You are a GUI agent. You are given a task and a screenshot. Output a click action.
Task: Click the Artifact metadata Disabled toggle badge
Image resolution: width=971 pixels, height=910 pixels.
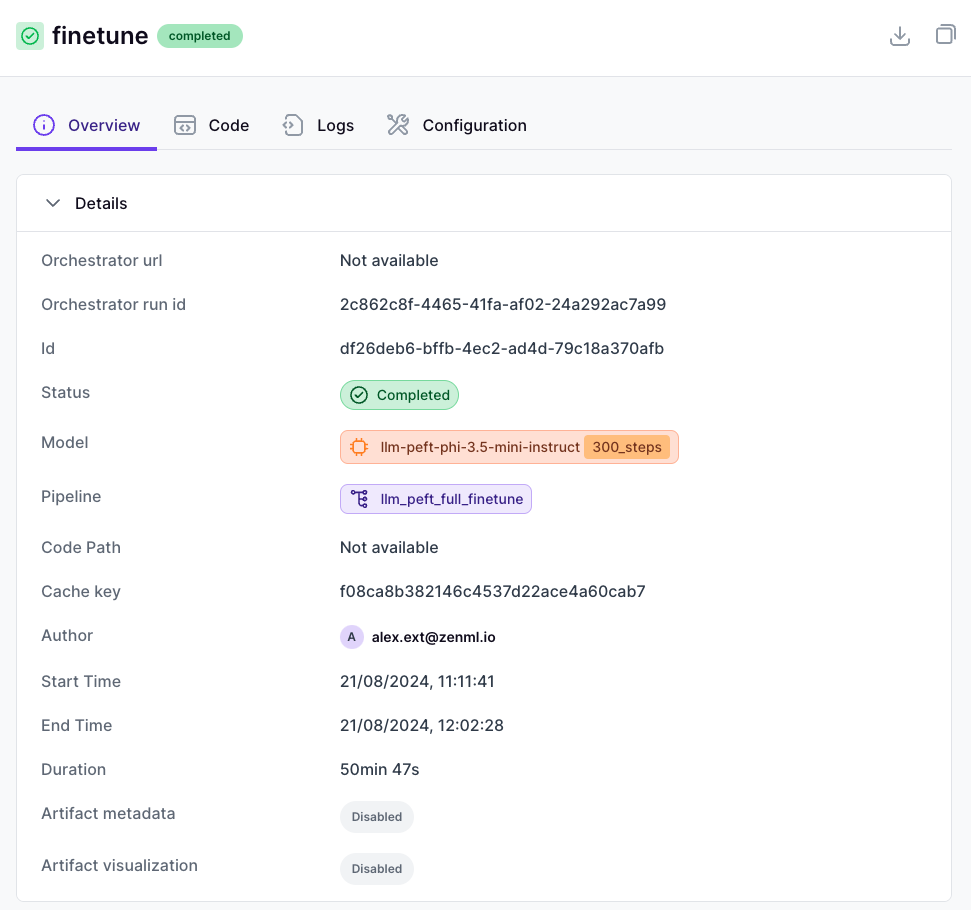pyautogui.click(x=377, y=817)
